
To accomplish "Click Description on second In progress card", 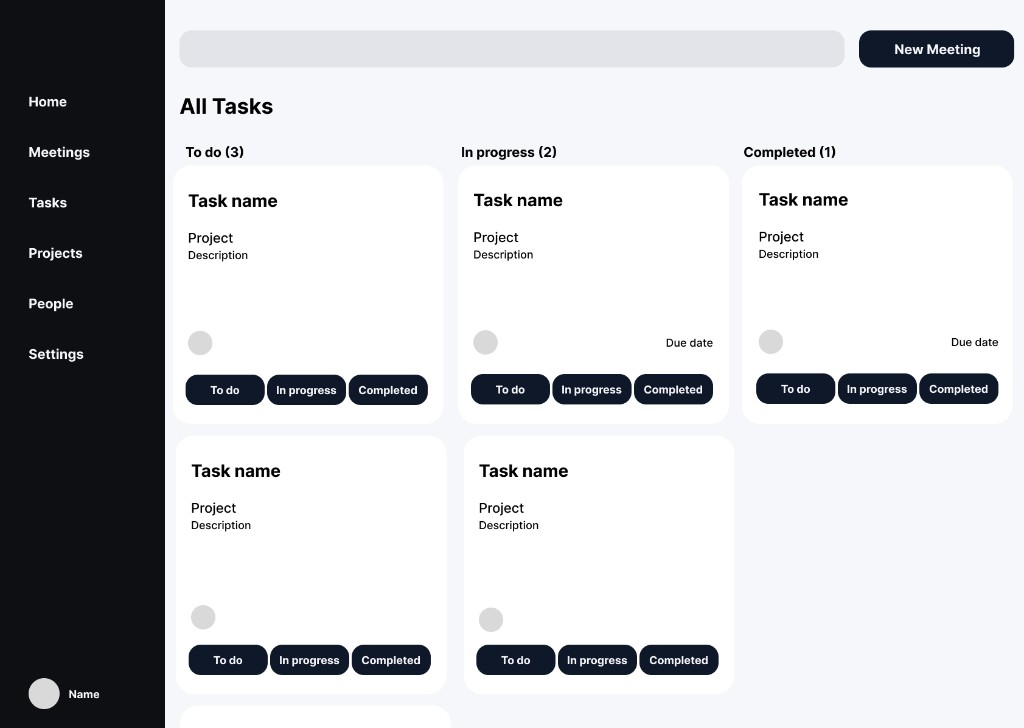I will point(509,526).
